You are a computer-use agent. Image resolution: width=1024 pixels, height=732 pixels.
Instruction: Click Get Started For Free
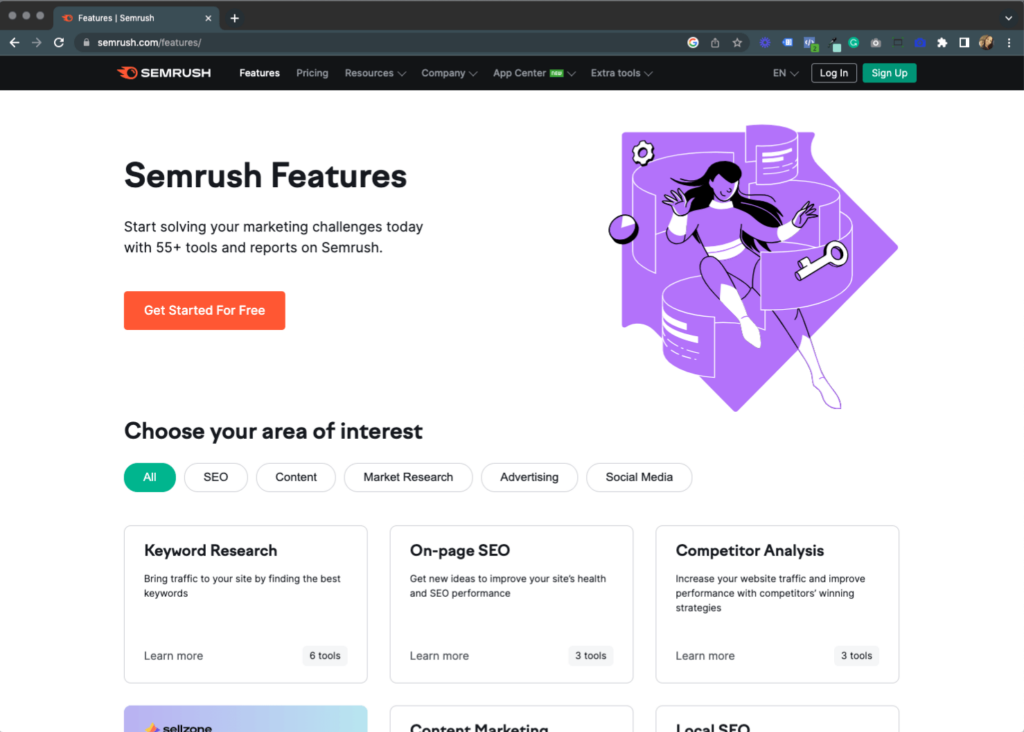204,310
